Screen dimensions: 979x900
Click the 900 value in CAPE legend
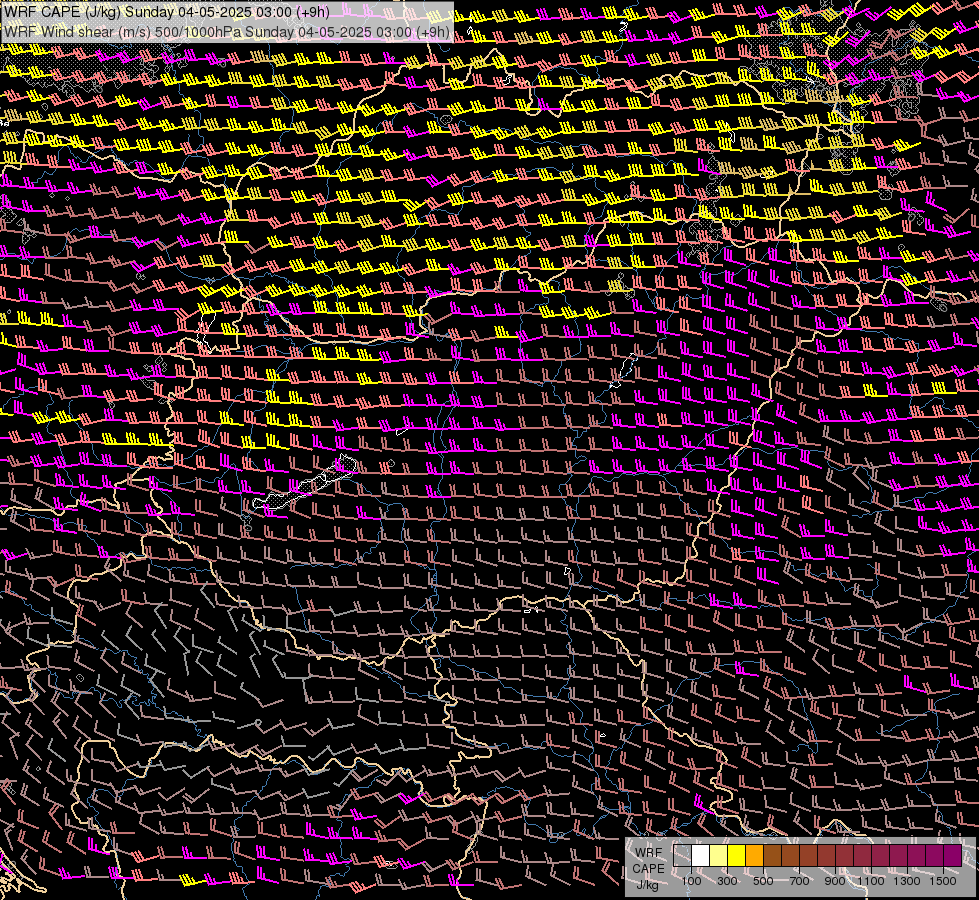click(x=835, y=881)
